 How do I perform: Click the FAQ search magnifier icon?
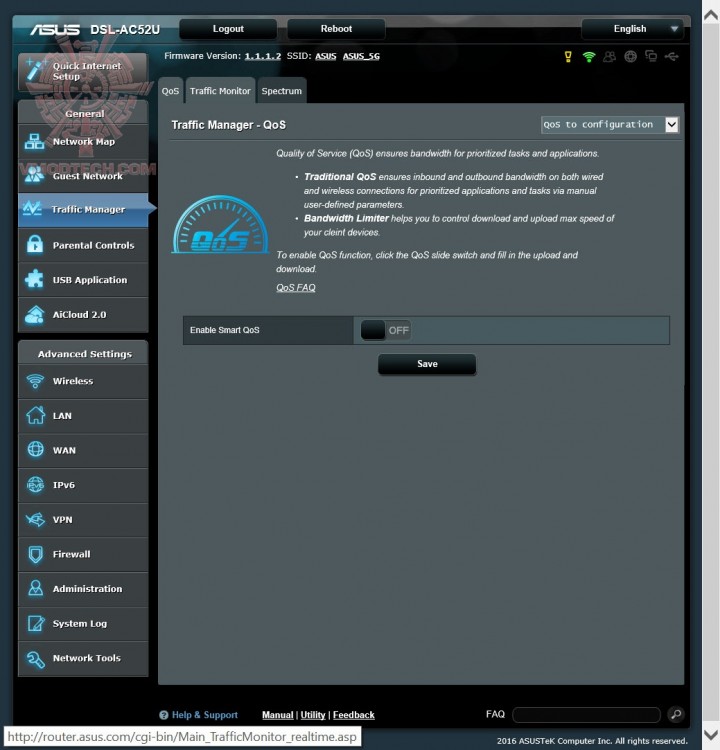click(x=676, y=714)
